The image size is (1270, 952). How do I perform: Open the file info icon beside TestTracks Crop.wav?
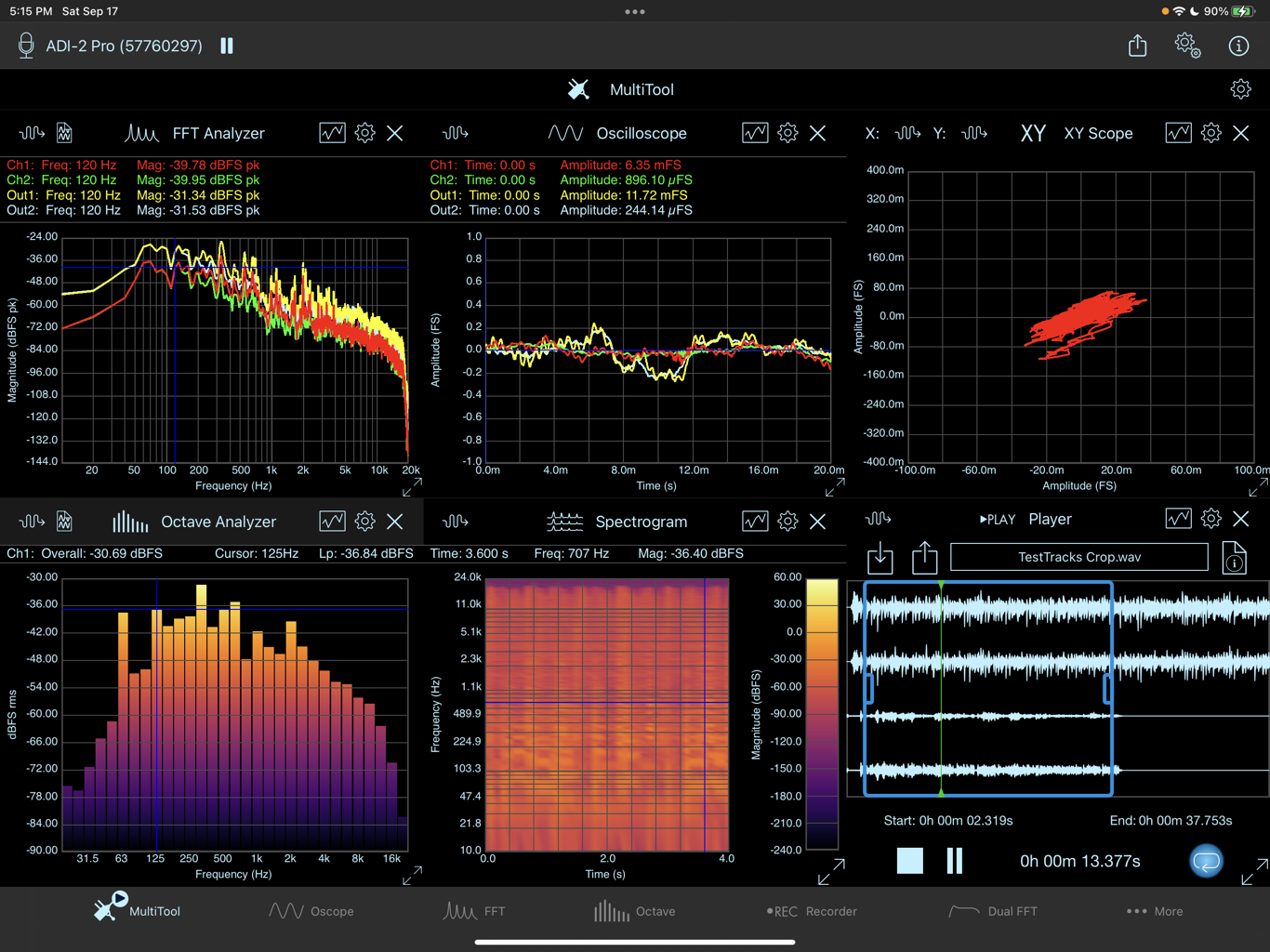[x=1234, y=558]
